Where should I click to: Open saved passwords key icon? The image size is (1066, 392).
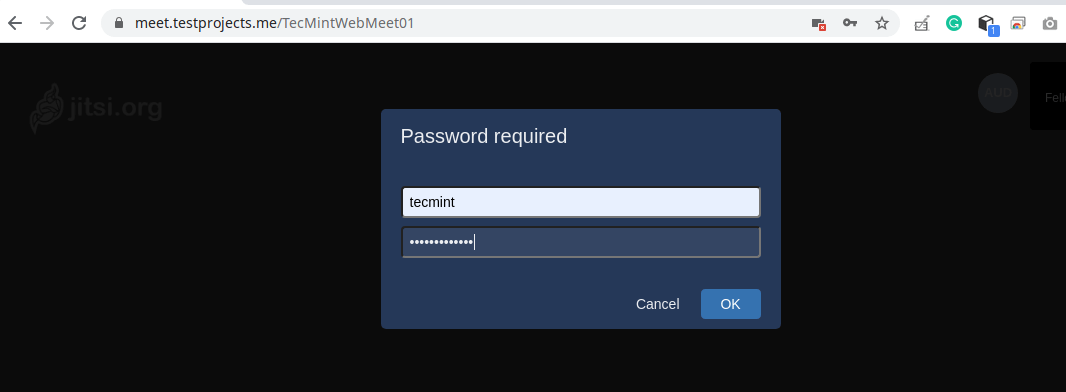point(850,23)
